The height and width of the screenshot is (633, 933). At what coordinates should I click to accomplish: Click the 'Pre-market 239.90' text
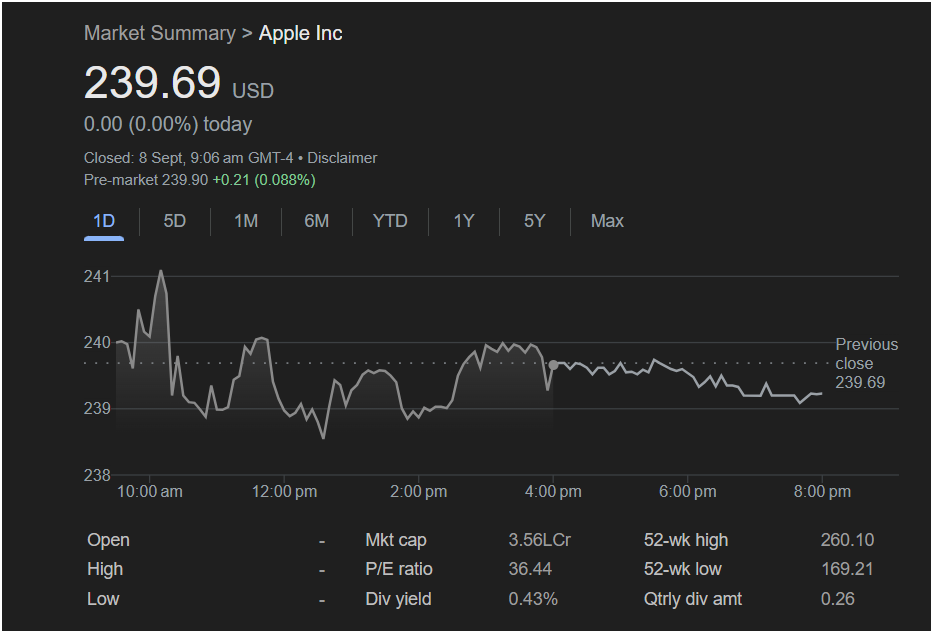pyautogui.click(x=146, y=180)
